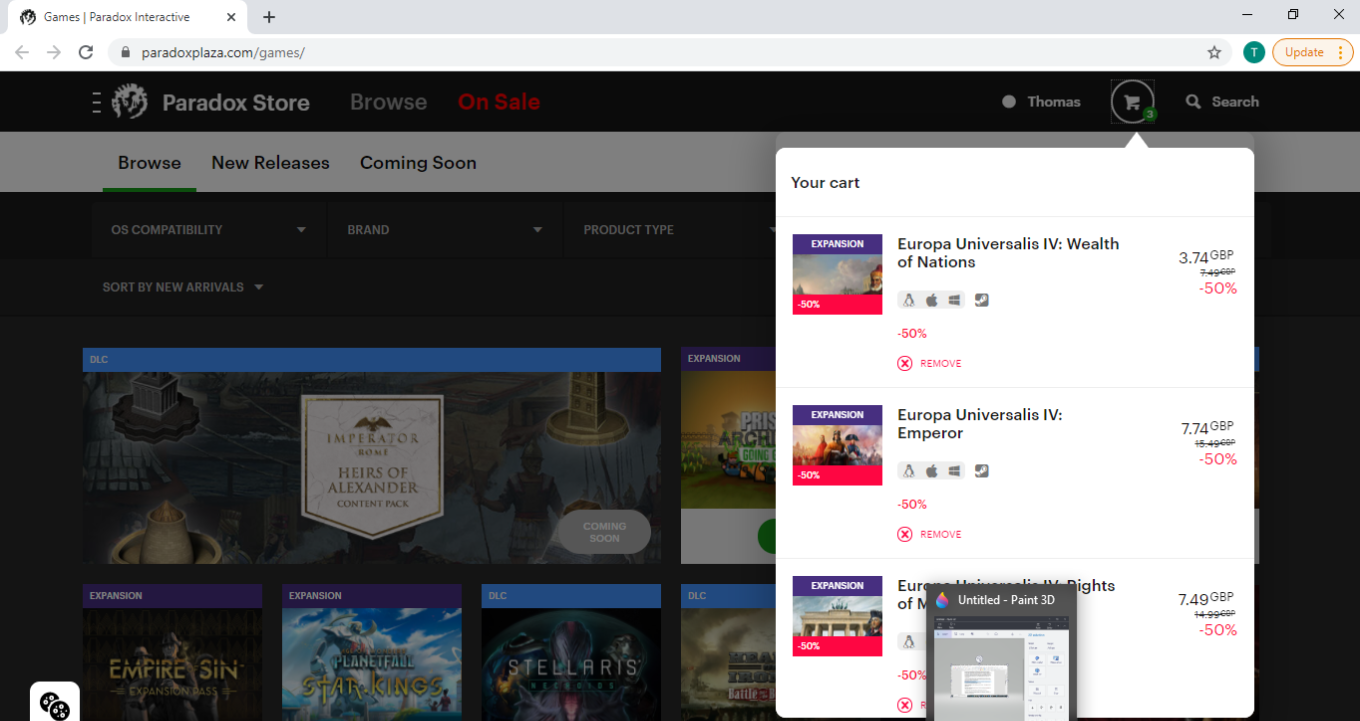Click the Apple icon for EU4 Emperor
This screenshot has width=1360, height=721.
coord(932,471)
